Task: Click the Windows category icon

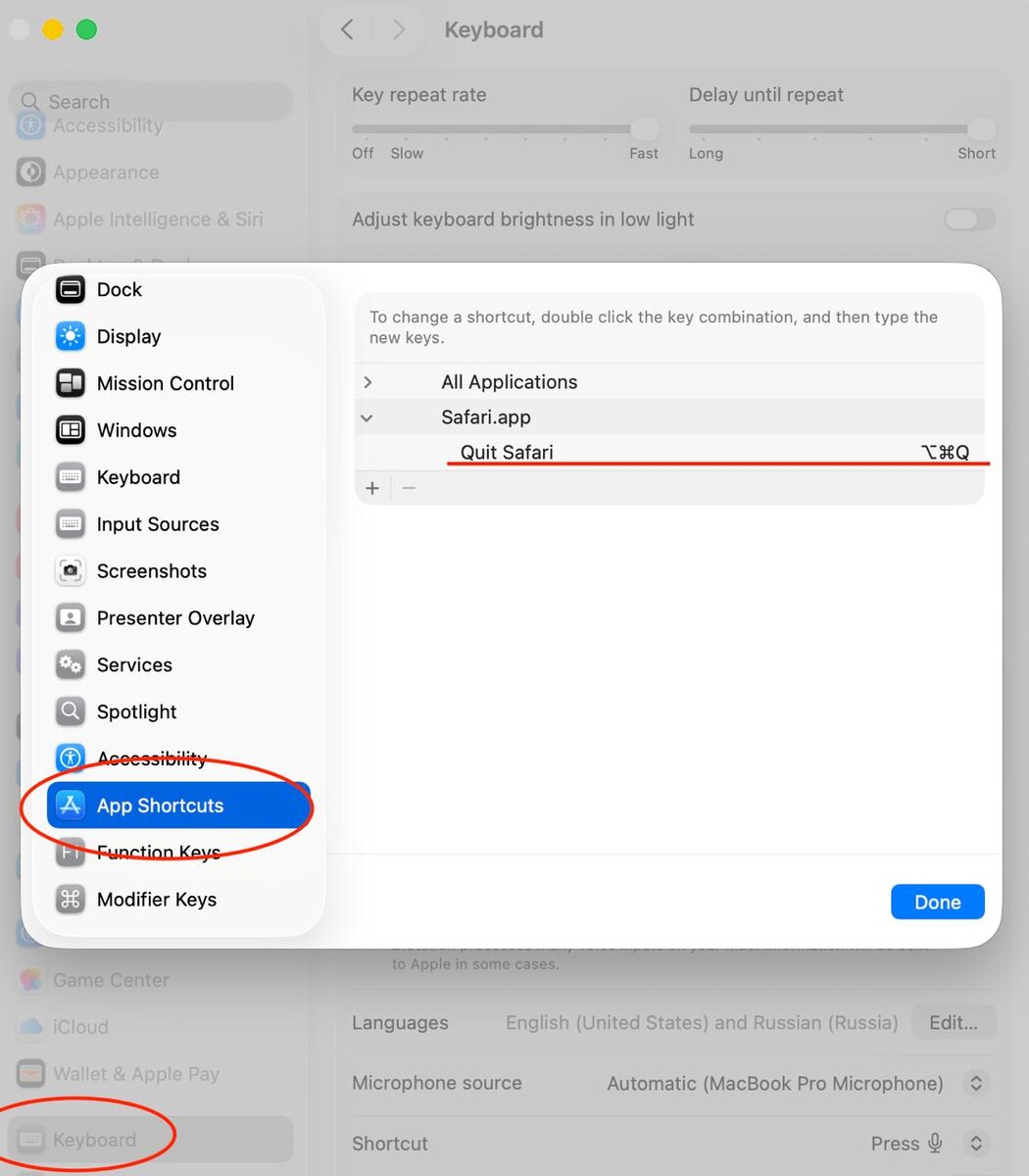Action: [71, 430]
